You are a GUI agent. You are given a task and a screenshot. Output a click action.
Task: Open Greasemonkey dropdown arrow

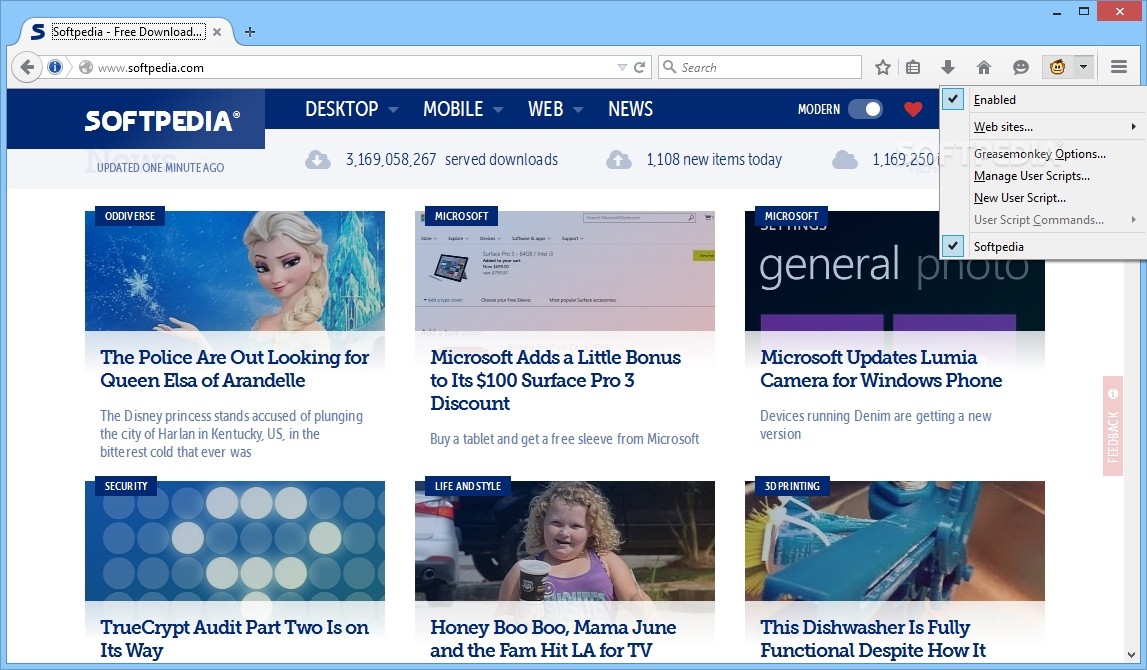pos(1083,67)
